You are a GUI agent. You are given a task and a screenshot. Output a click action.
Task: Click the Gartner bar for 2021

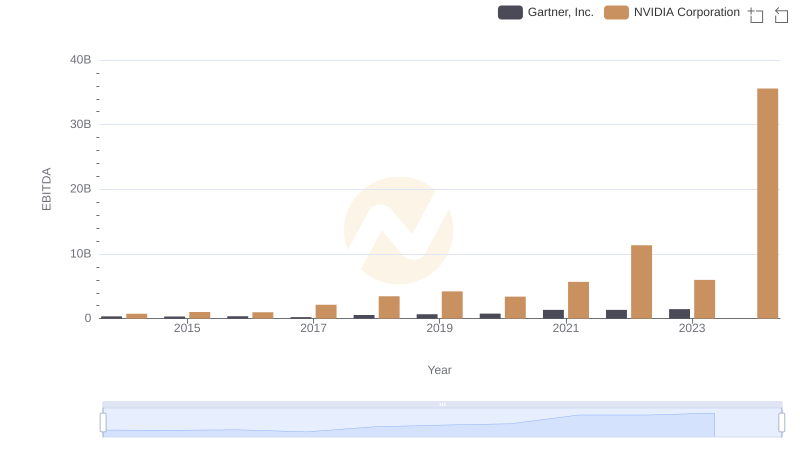[x=553, y=314]
